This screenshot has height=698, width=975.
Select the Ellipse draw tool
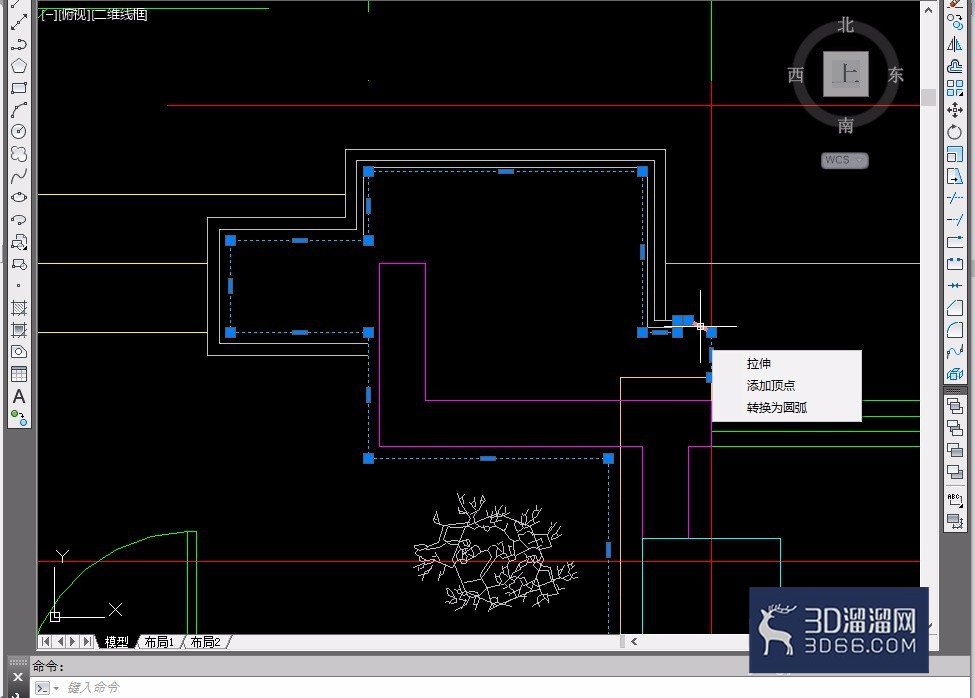point(19,198)
